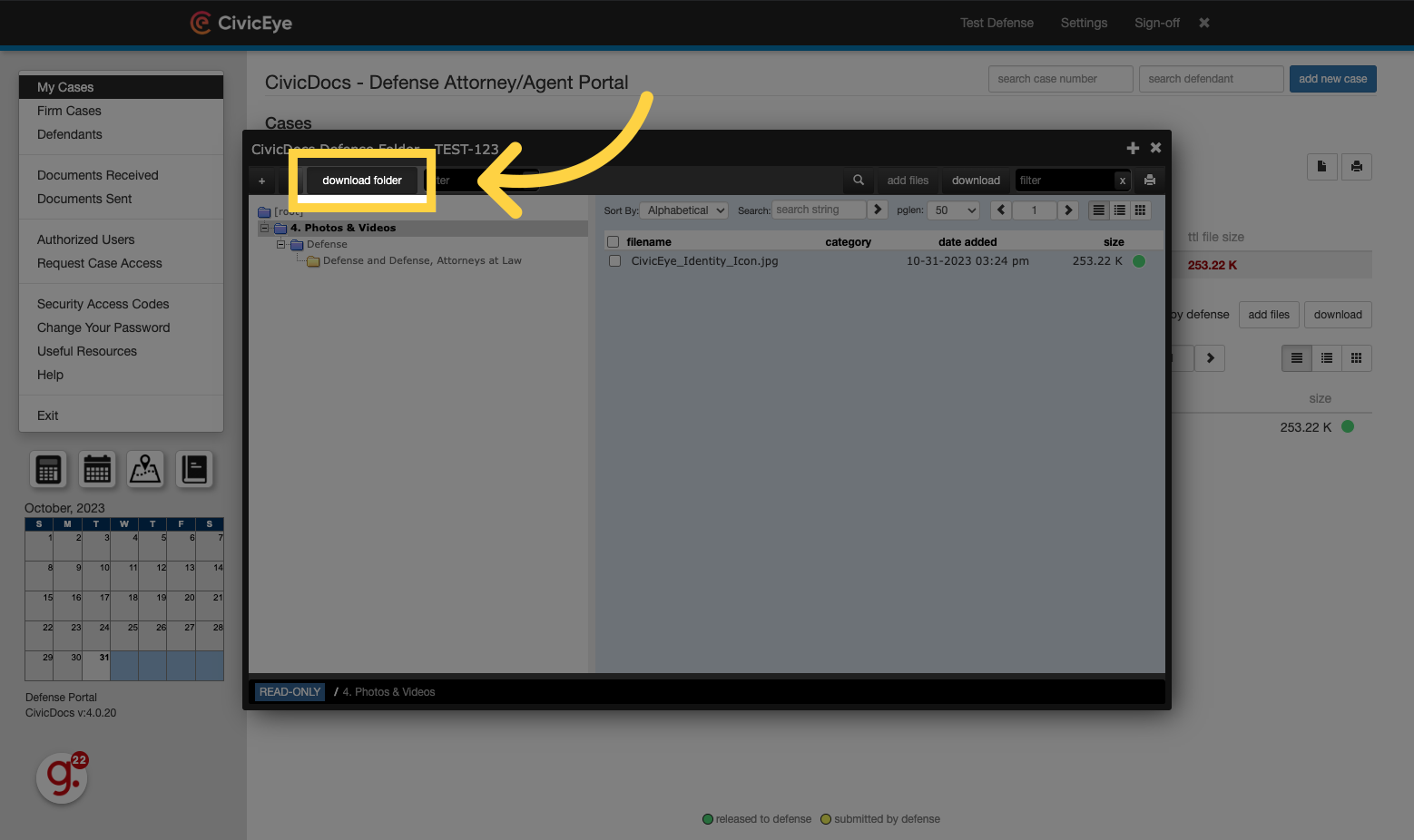Open Defendants in the sidebar
The height and width of the screenshot is (840, 1414).
pos(70,134)
